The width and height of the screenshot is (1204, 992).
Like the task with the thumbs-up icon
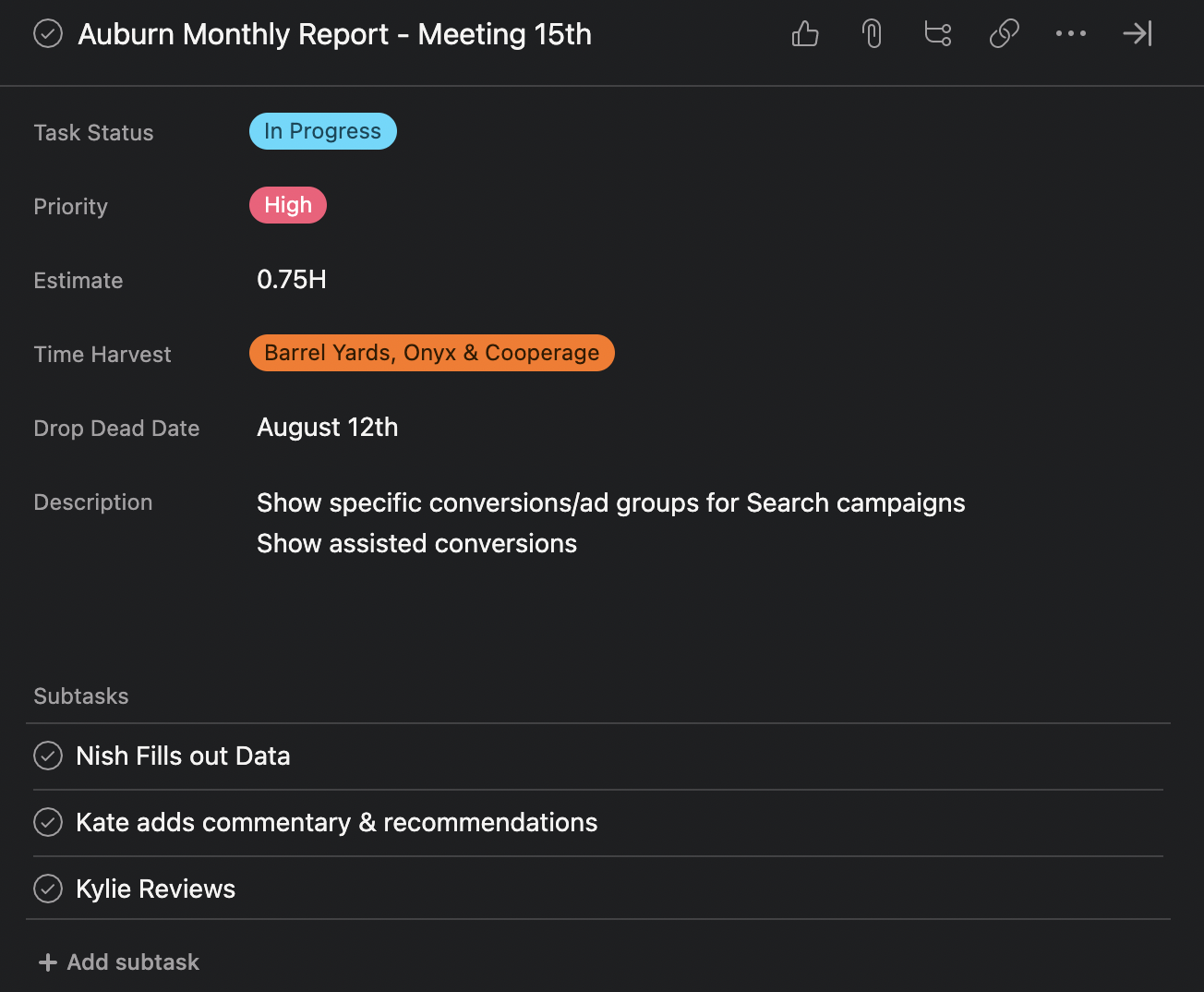click(x=805, y=34)
